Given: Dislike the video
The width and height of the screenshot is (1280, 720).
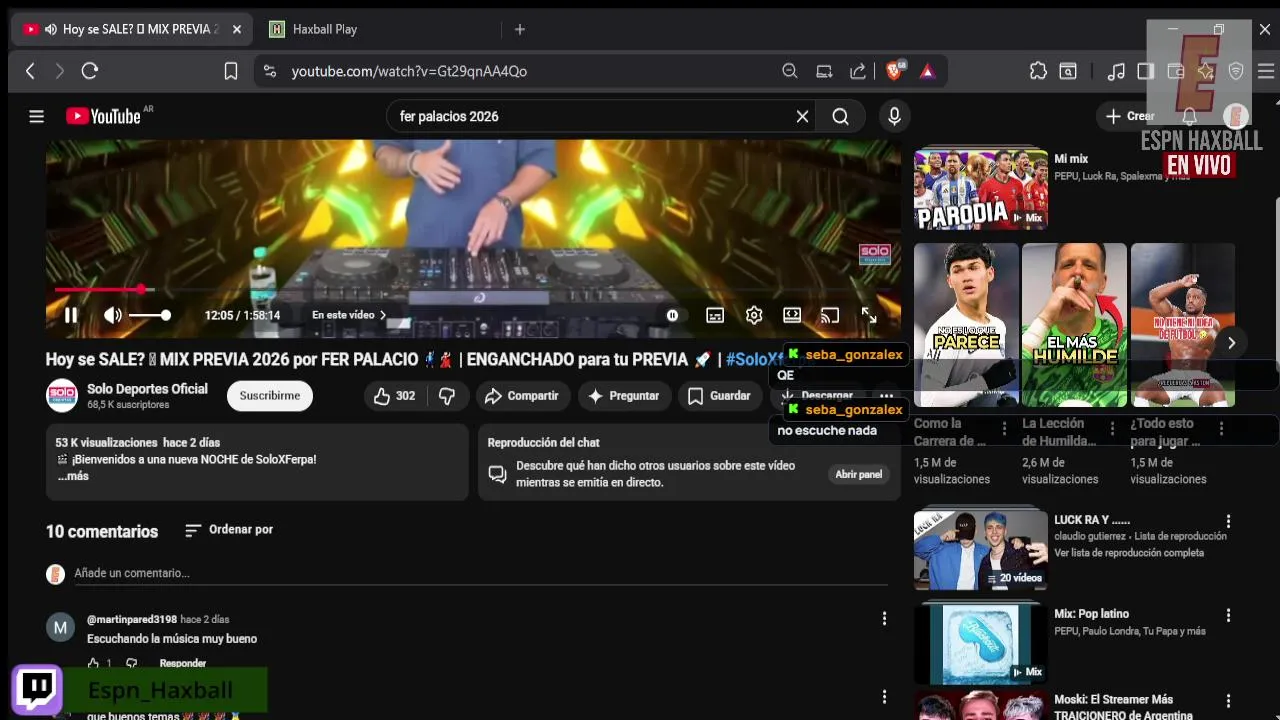Looking at the screenshot, I should (447, 396).
